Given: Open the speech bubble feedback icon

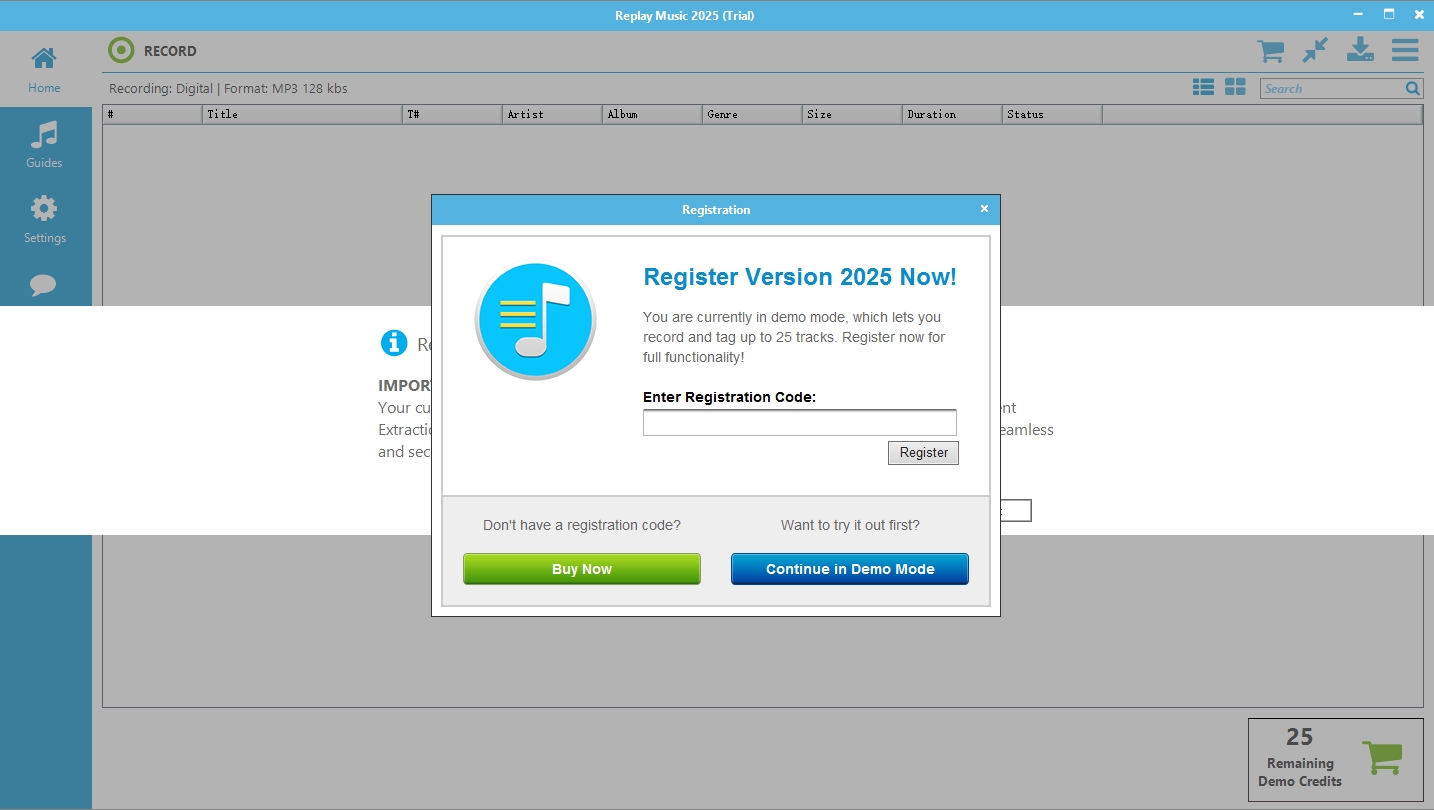Looking at the screenshot, I should click(44, 285).
